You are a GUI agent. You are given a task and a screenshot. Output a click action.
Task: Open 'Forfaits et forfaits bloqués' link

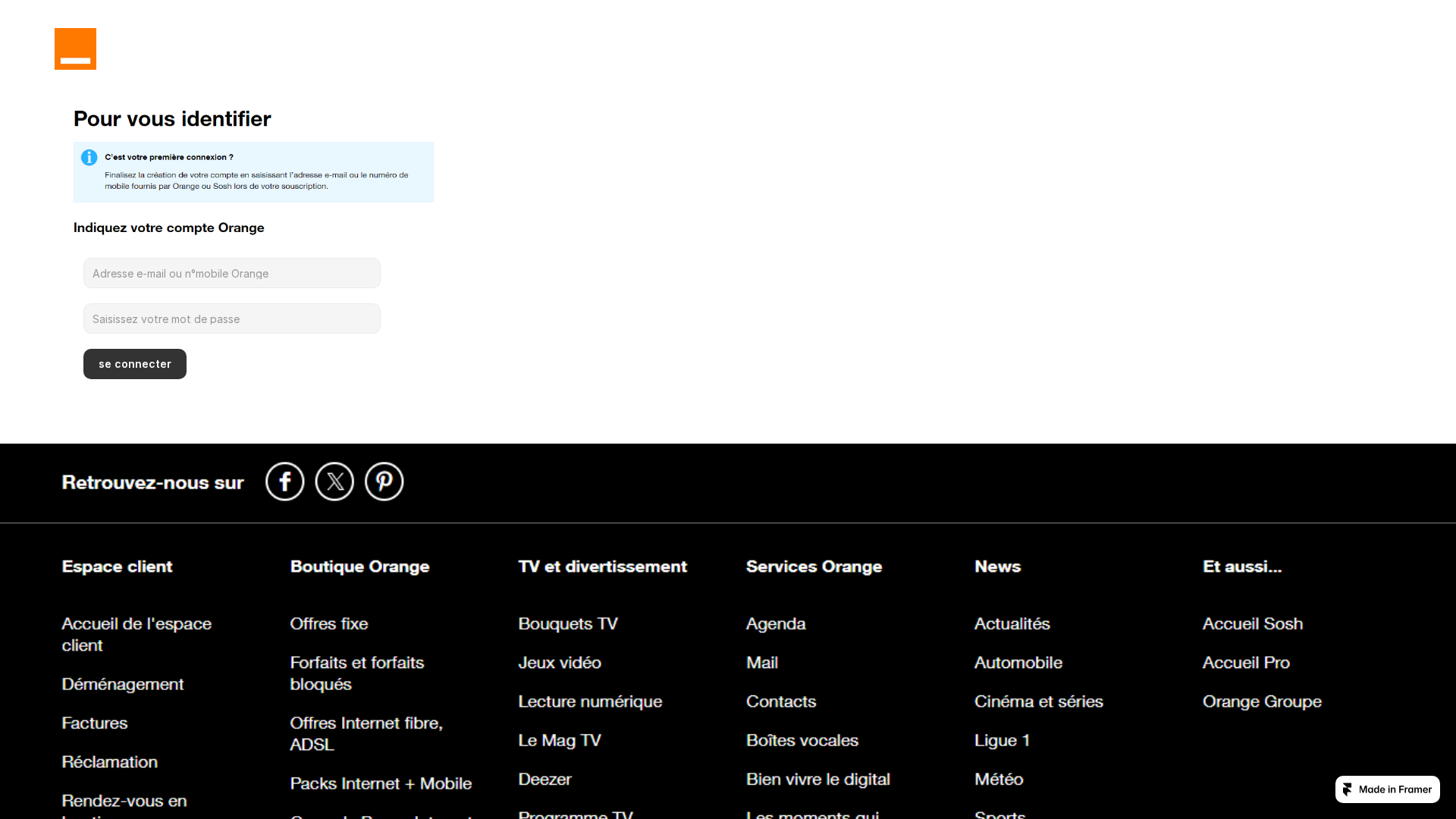click(357, 673)
